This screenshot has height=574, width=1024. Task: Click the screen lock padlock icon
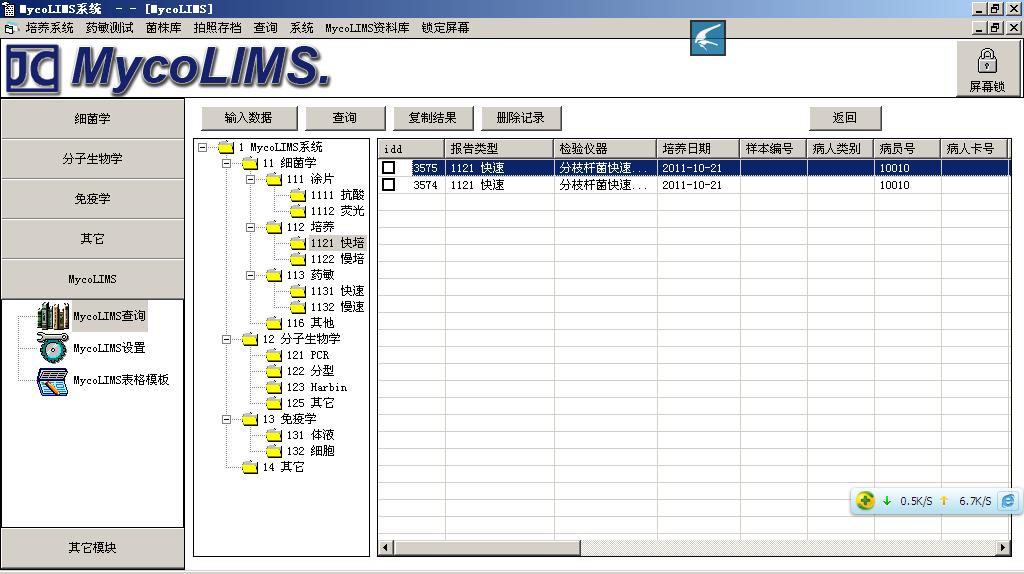point(986,61)
